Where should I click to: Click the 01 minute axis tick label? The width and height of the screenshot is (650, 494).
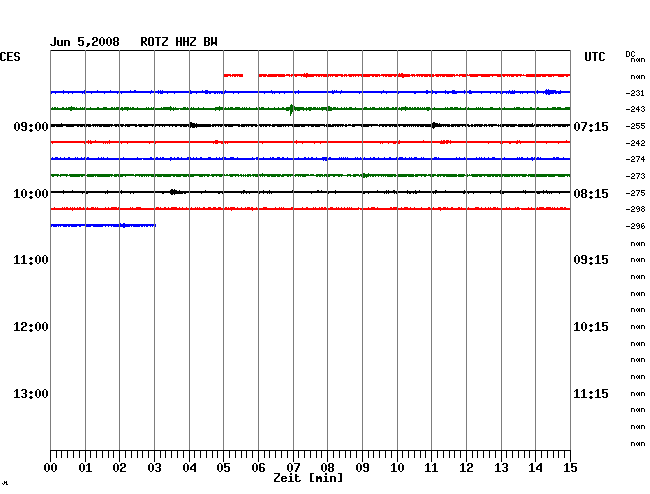click(85, 468)
